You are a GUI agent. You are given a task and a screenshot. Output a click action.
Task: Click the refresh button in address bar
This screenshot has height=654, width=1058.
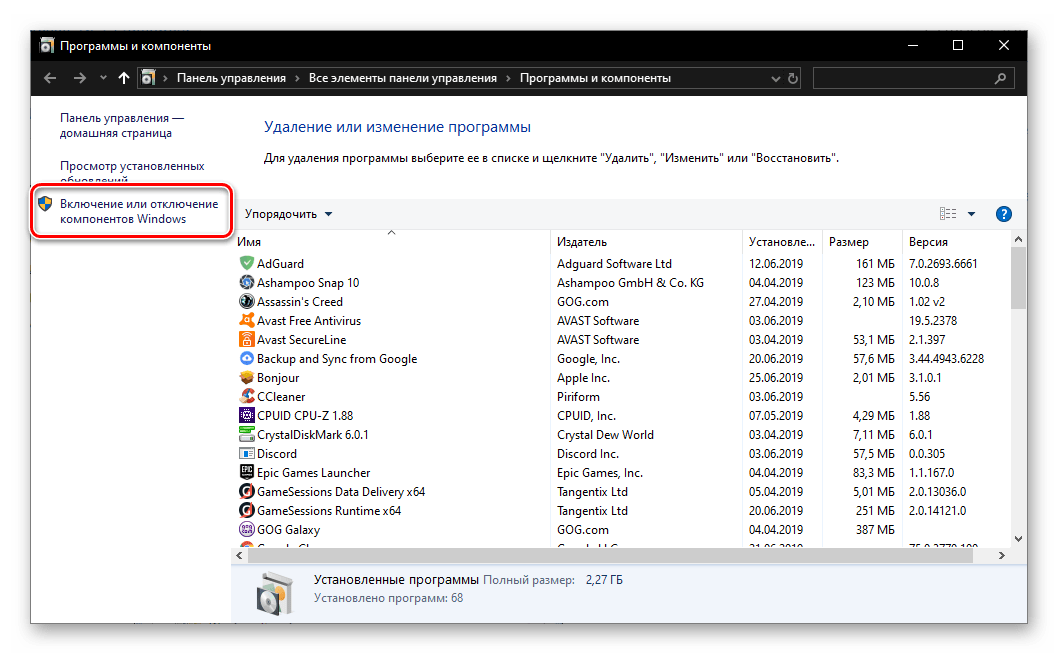(x=793, y=78)
